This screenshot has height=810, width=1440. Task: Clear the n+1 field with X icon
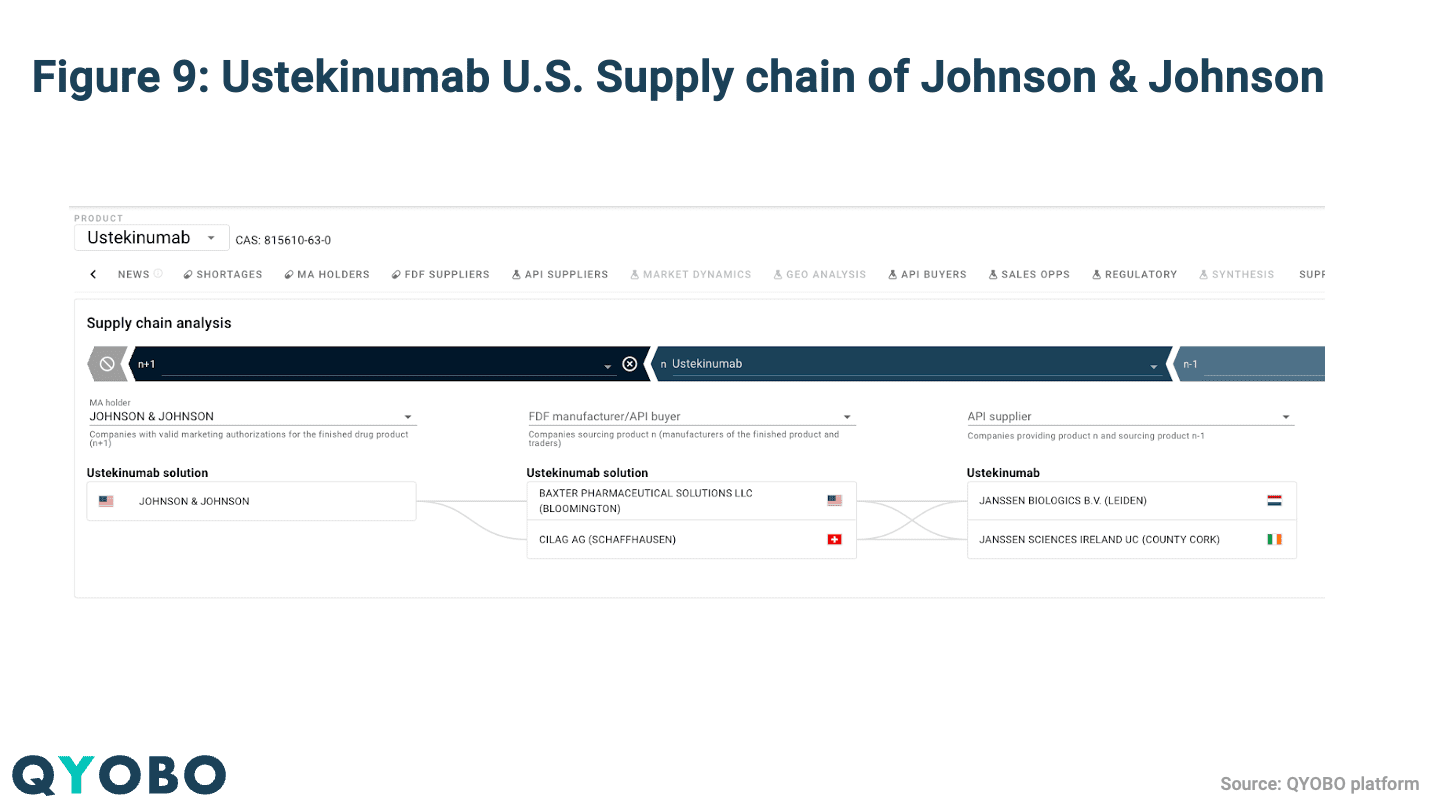(630, 364)
